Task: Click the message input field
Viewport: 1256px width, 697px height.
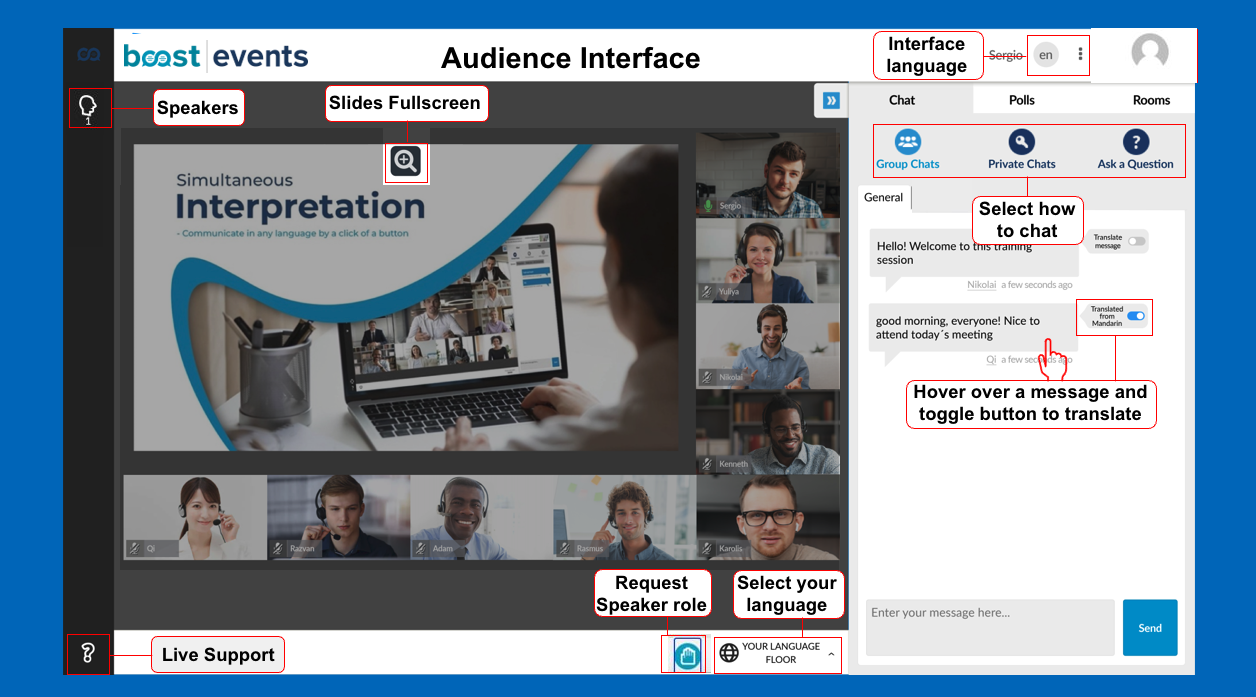Action: click(x=989, y=627)
